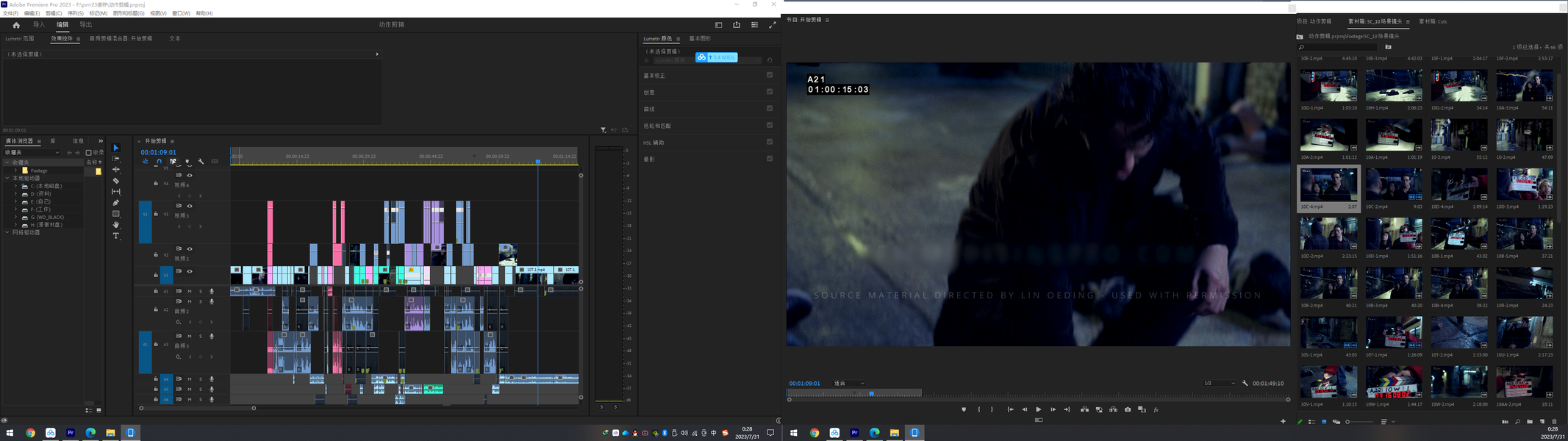Viewport: 1568px width, 441px height.
Task: Open program monitor settings wrench
Action: (x=1245, y=383)
